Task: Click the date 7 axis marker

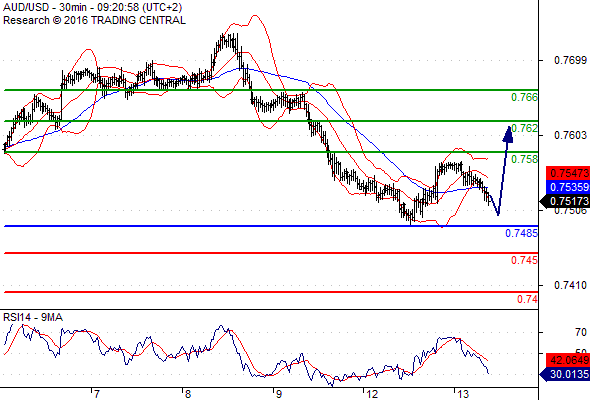Action: point(97,394)
